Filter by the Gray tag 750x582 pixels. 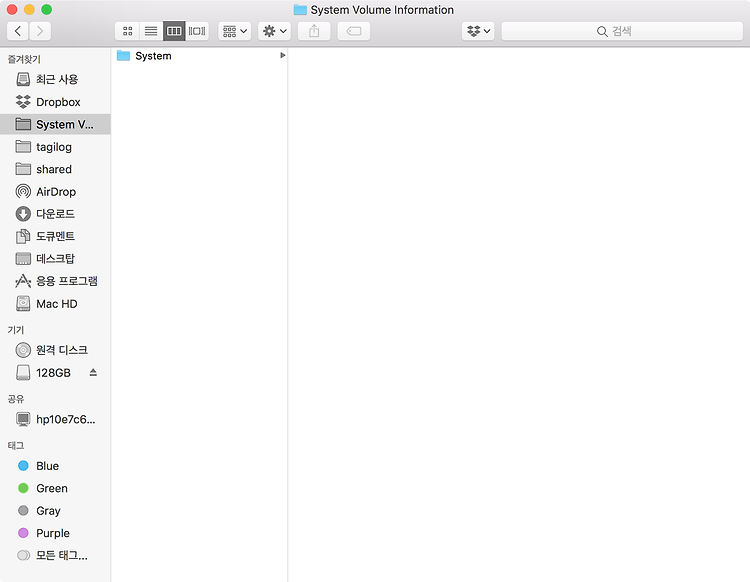pos(55,511)
